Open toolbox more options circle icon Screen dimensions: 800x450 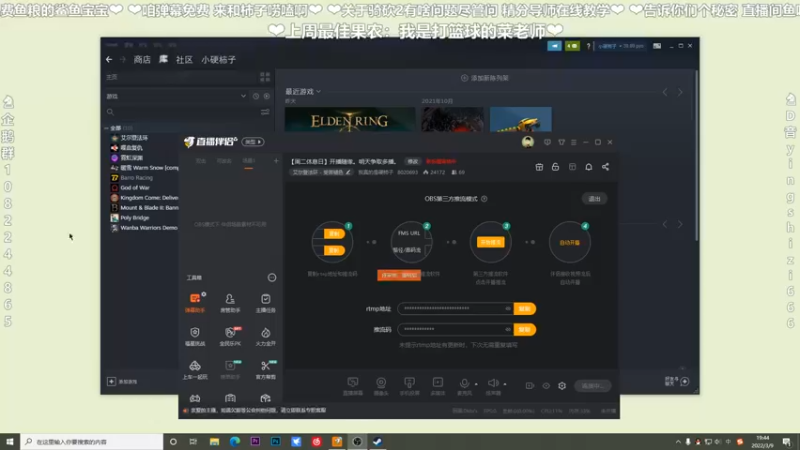[x=272, y=278]
